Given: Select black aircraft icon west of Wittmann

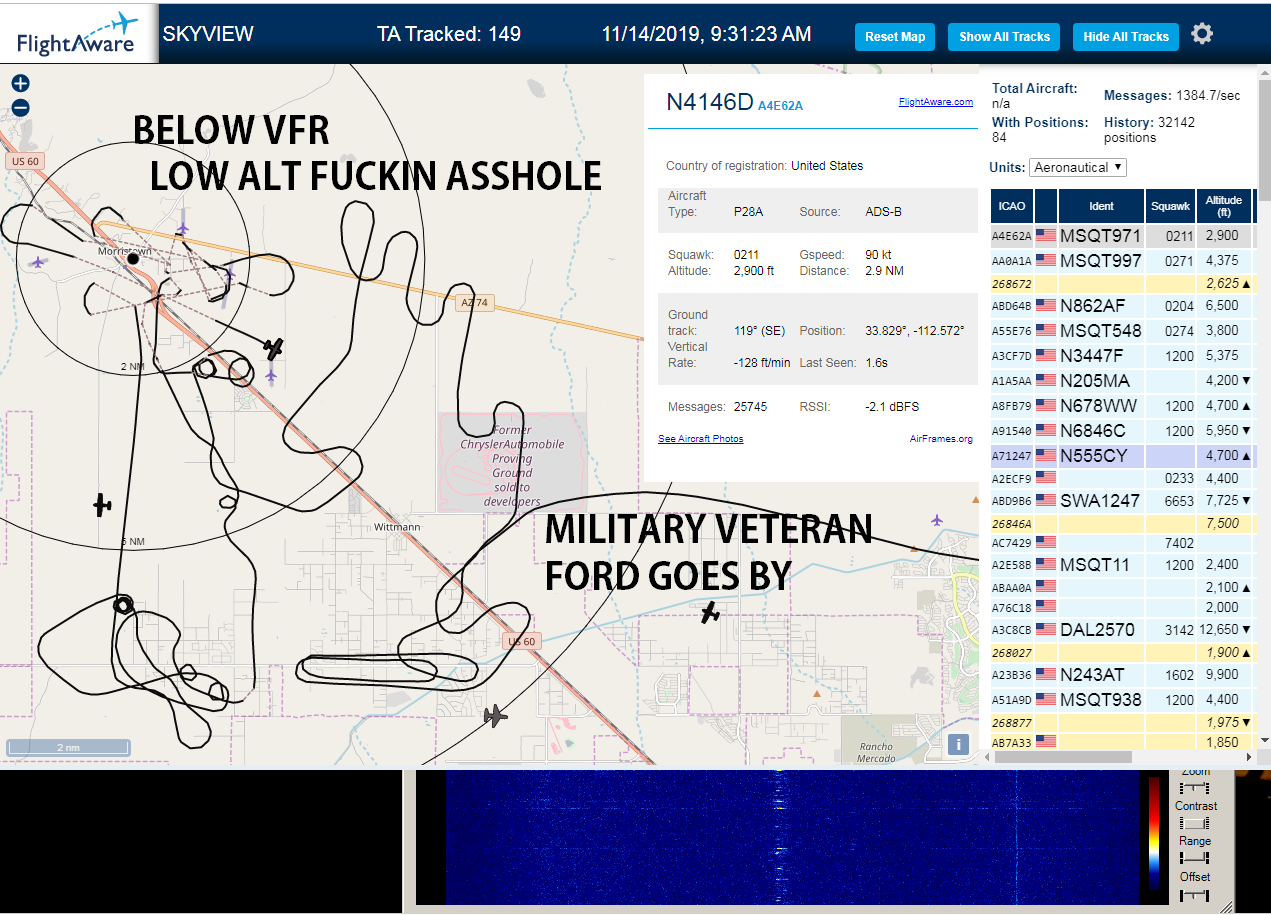Looking at the screenshot, I should tap(102, 505).
